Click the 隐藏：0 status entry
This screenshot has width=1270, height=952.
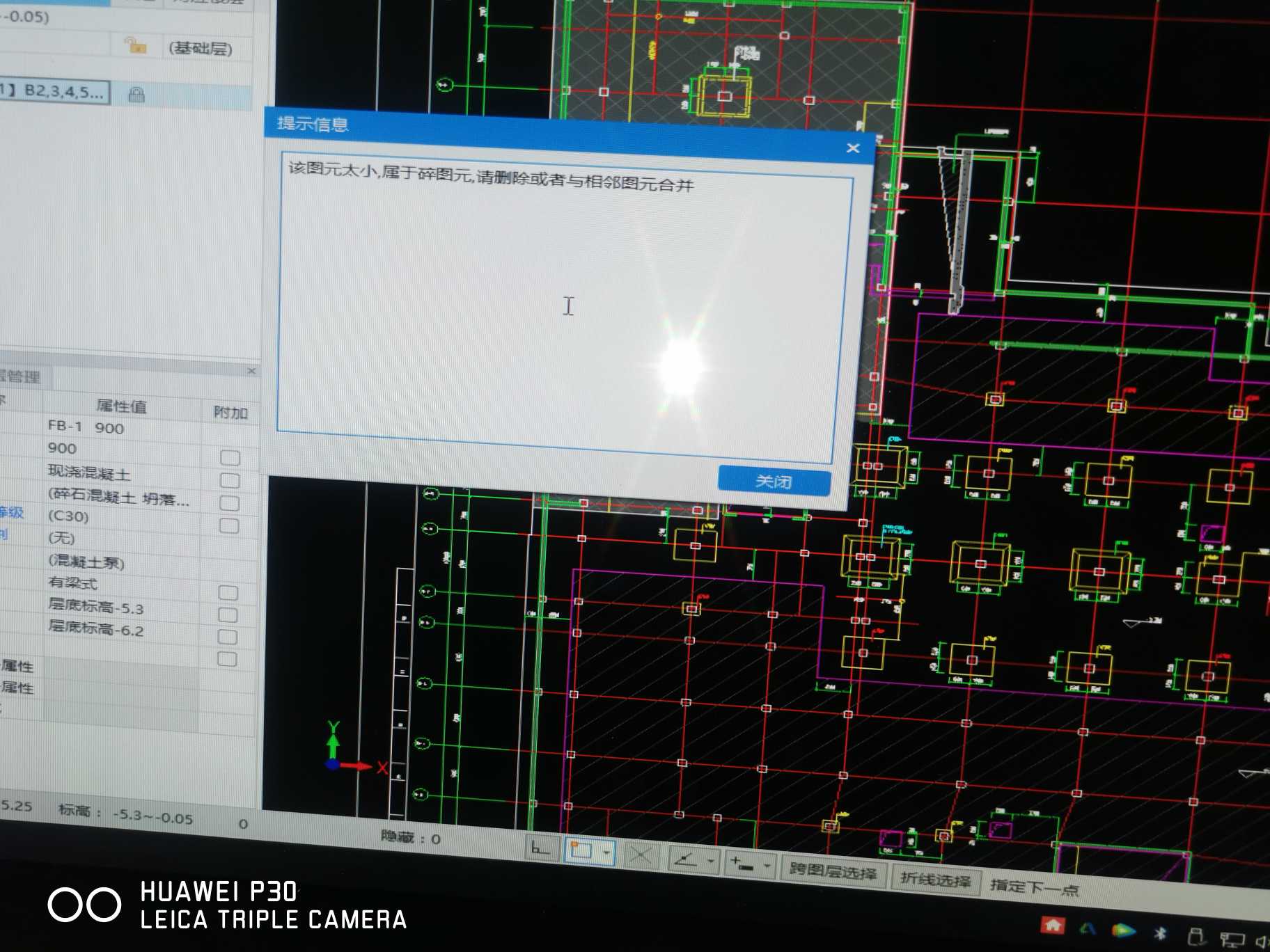click(411, 837)
